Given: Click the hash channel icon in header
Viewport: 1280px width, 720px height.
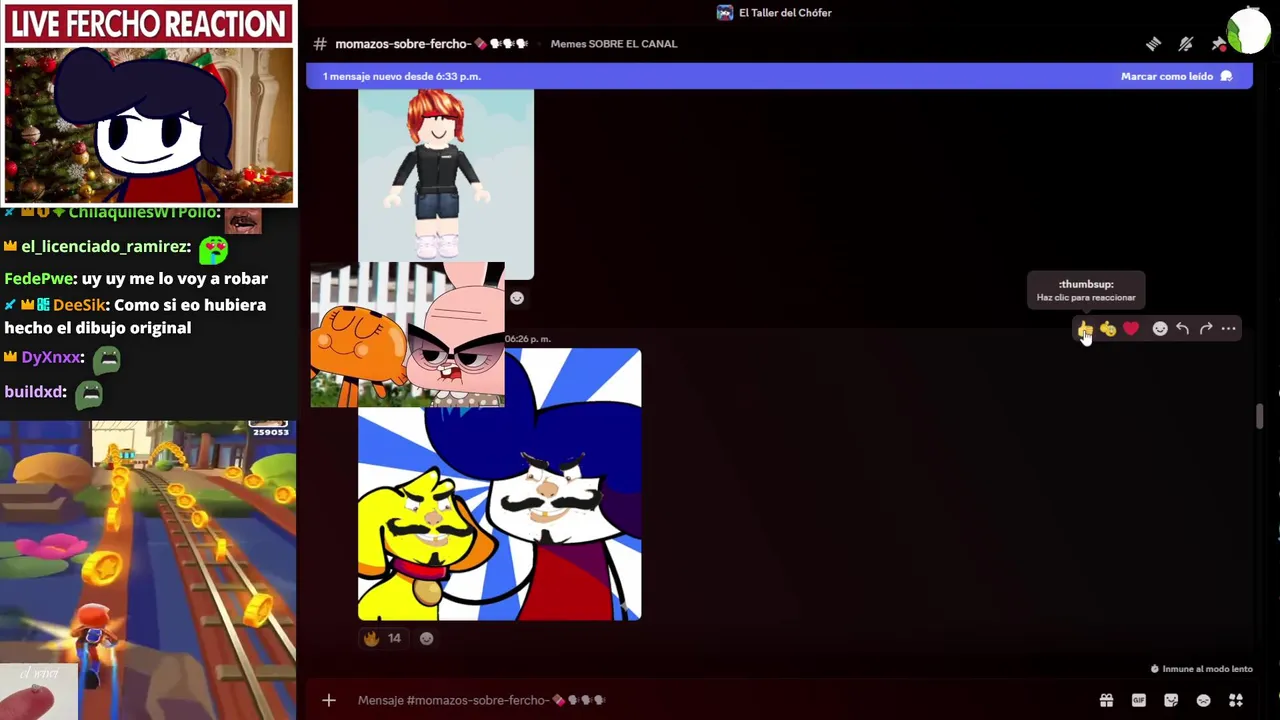Looking at the screenshot, I should 320,44.
